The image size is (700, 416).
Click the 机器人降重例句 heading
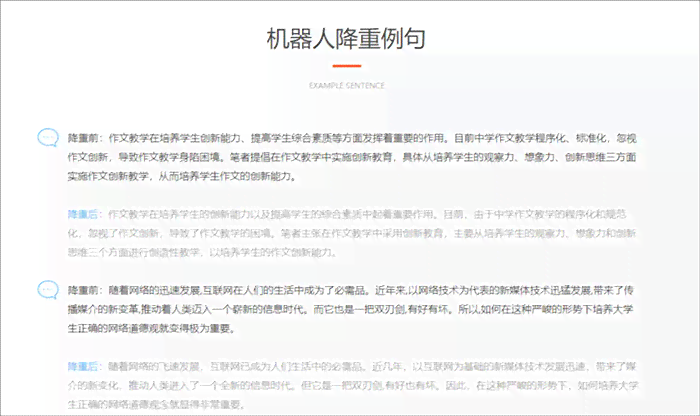[x=346, y=38]
